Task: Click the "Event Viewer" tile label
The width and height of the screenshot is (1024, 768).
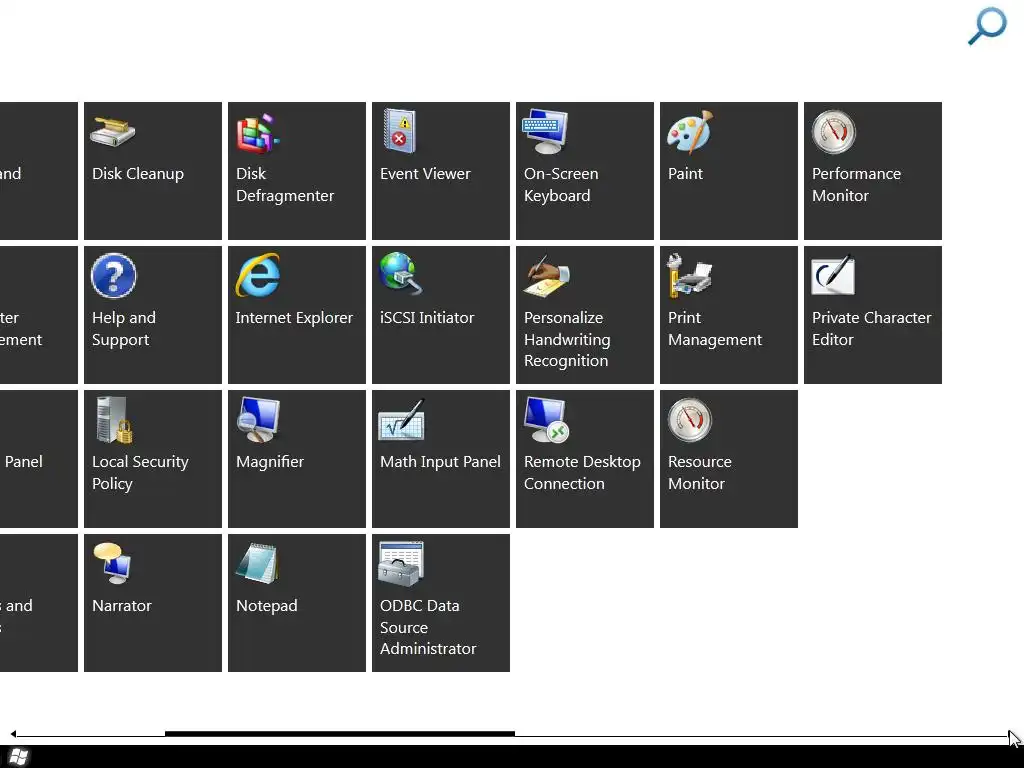Action: pyautogui.click(x=425, y=174)
